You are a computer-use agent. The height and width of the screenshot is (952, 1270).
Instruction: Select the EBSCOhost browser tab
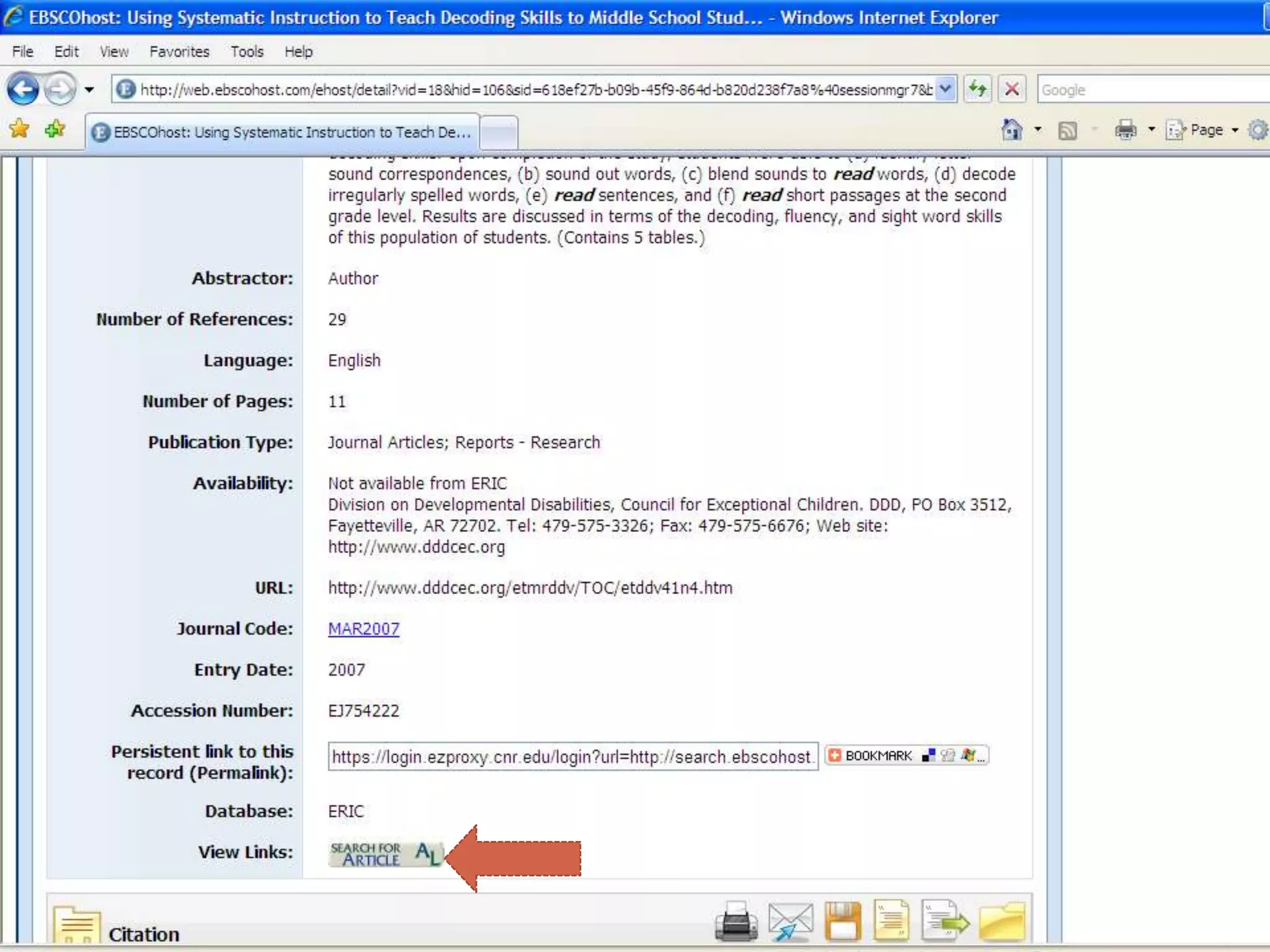(283, 132)
